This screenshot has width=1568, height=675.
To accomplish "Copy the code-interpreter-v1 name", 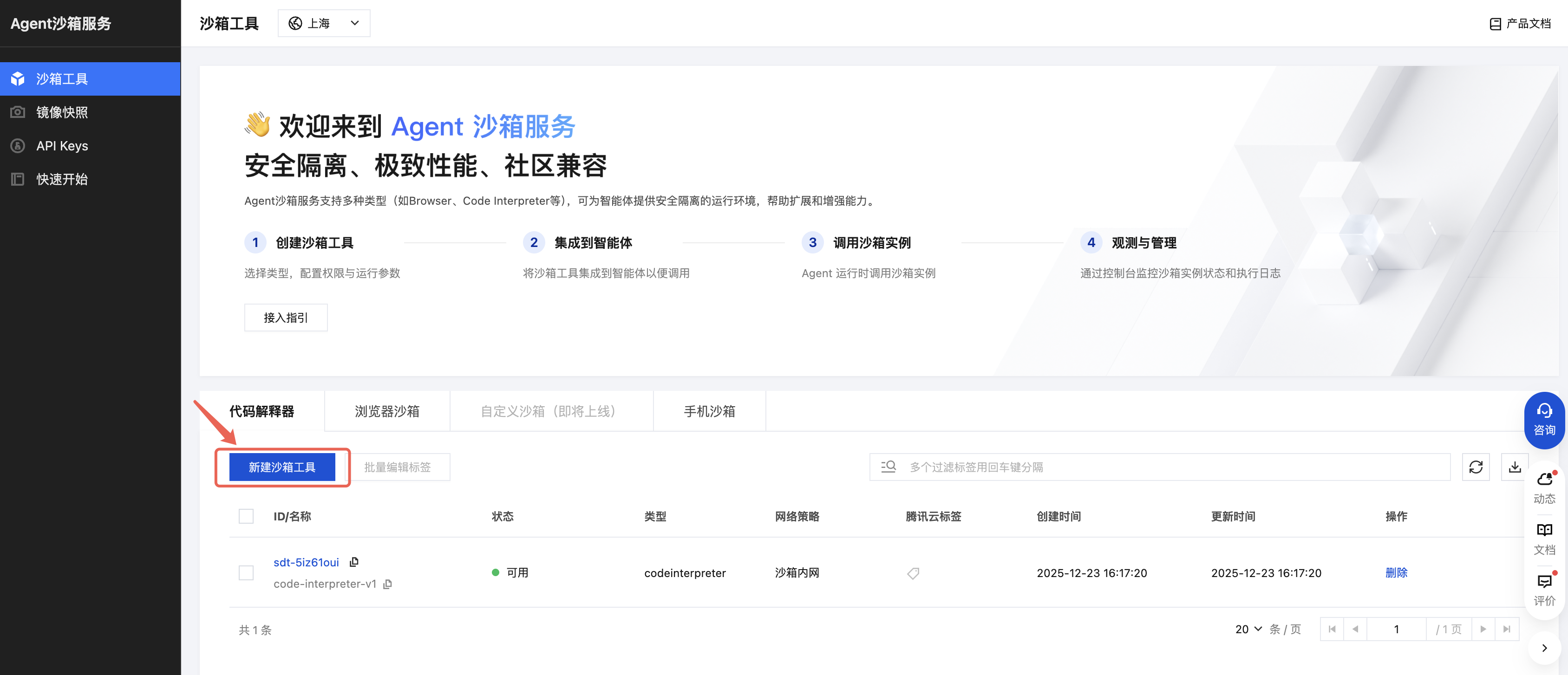I will (388, 584).
